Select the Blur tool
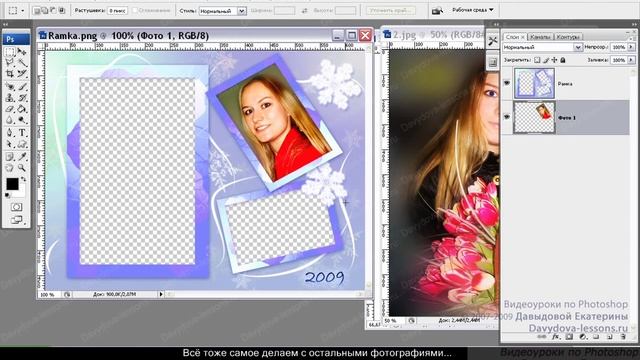Viewport: 640px width, 360px height. 10,120
